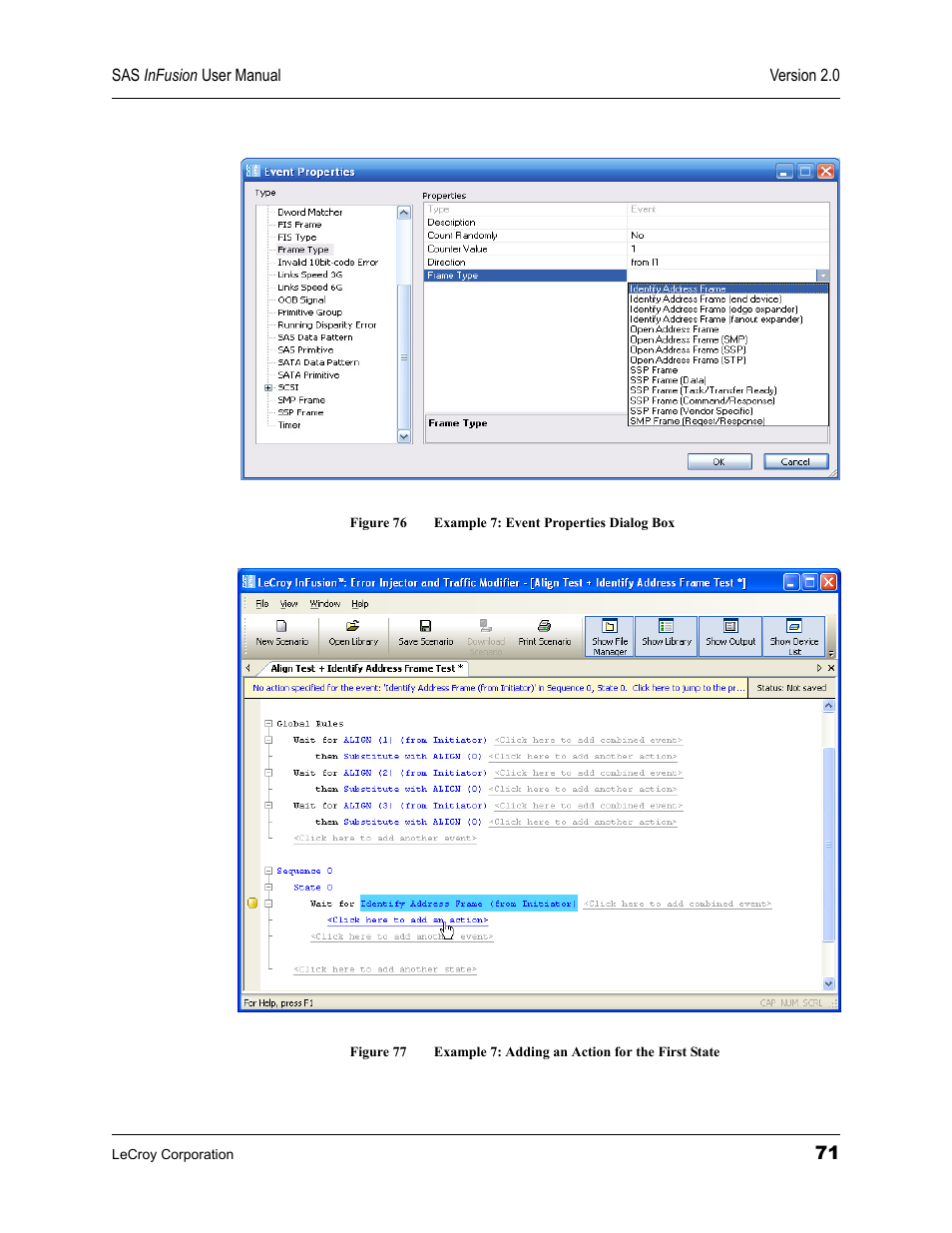Click the yellow warning marker beside Wait for
This screenshot has height=1233, width=952.
(252, 904)
